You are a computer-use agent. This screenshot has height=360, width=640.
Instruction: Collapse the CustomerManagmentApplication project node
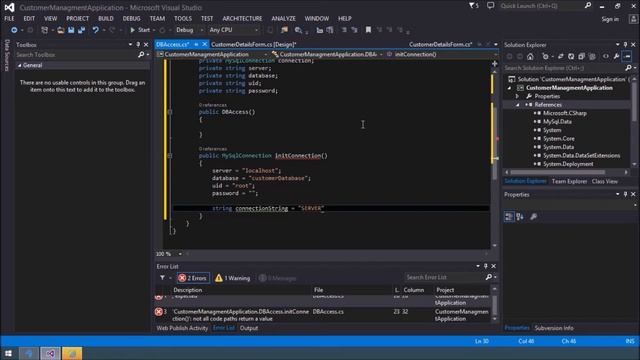pyautogui.click(x=509, y=88)
